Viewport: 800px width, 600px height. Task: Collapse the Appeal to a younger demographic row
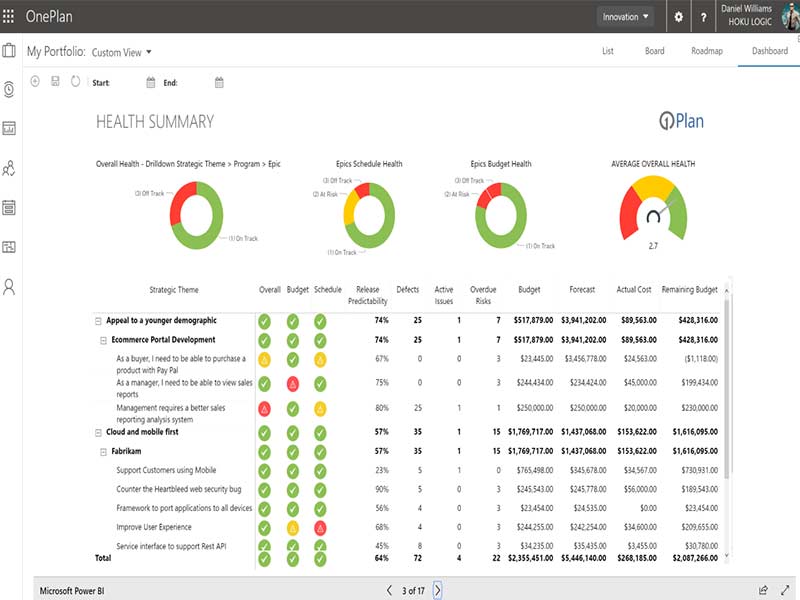(x=98, y=321)
